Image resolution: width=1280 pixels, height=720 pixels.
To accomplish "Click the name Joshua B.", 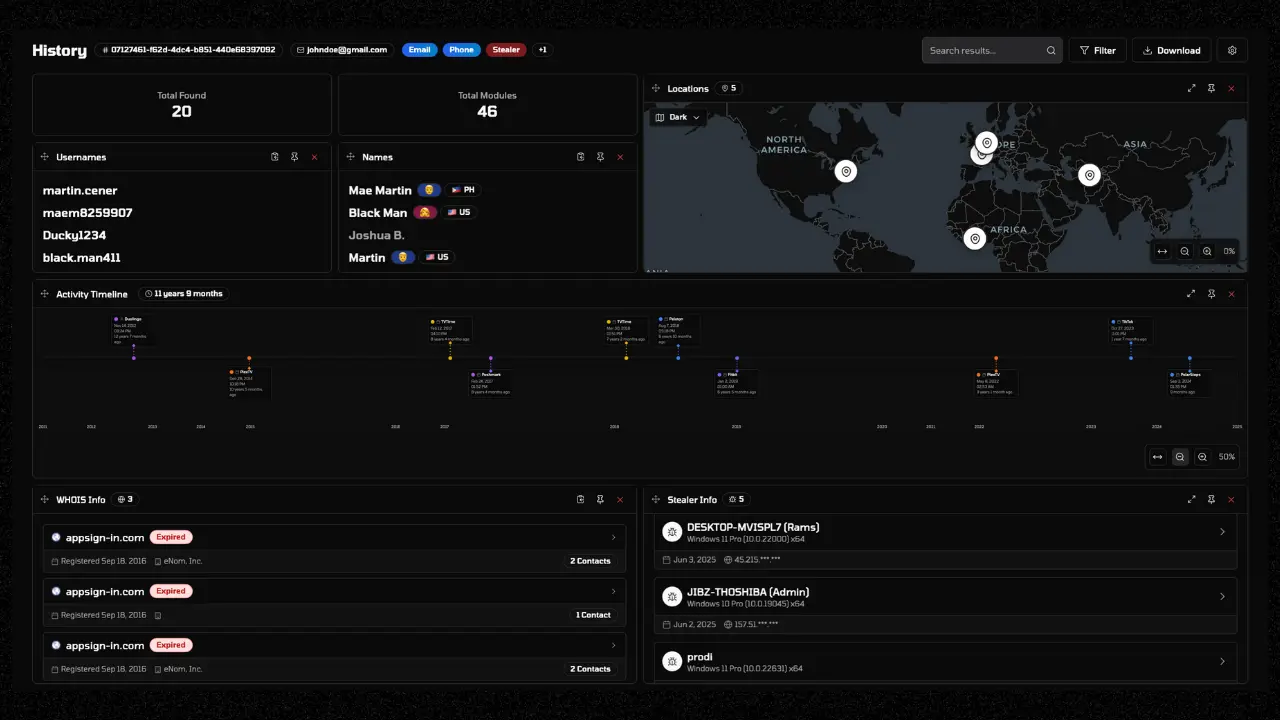I will point(376,235).
